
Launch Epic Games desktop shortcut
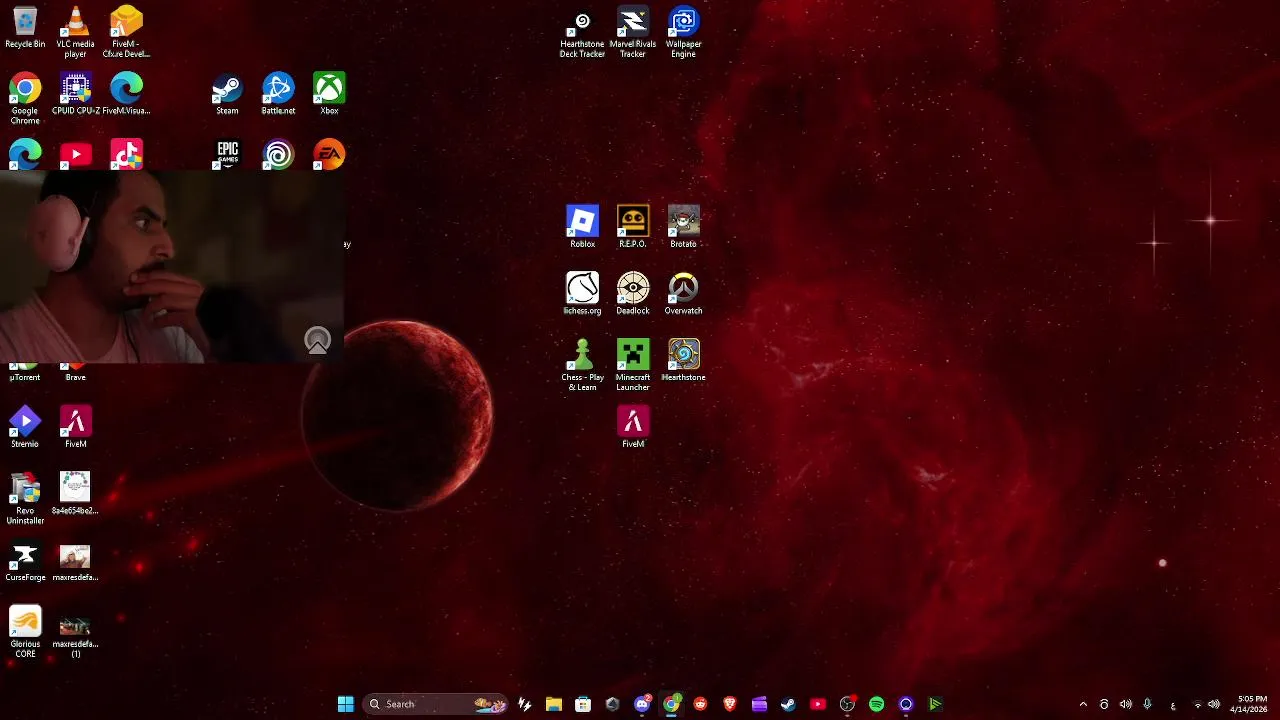[x=227, y=154]
